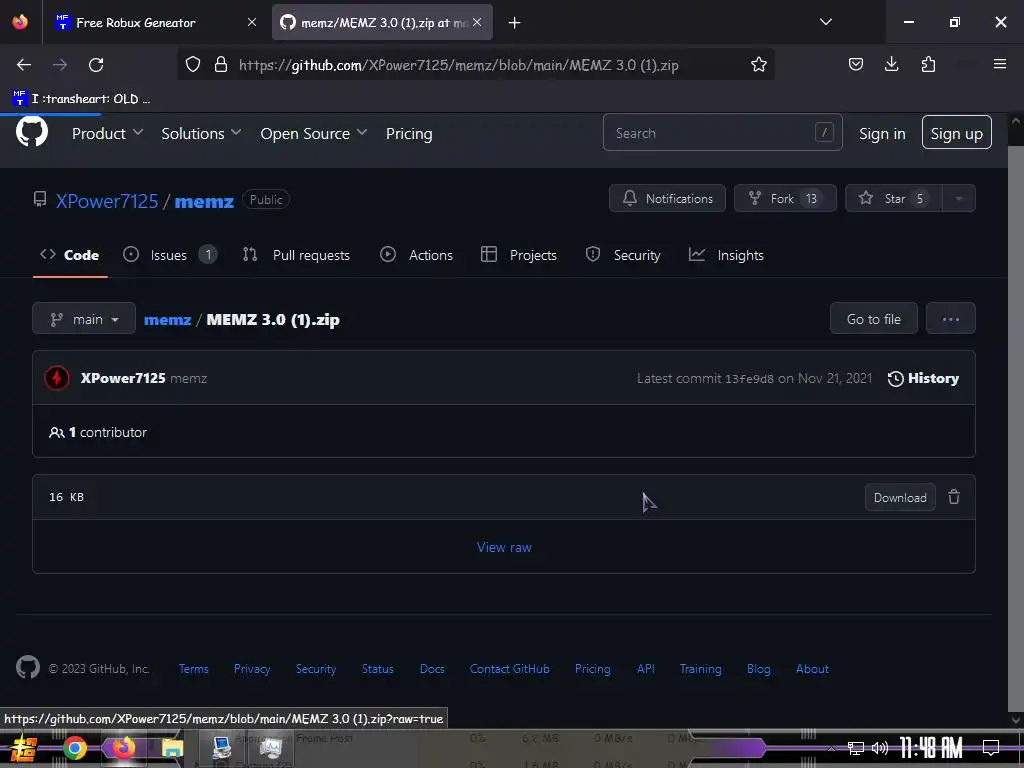The height and width of the screenshot is (768, 1024).
Task: Open more file options (three dots)
Action: (x=950, y=319)
